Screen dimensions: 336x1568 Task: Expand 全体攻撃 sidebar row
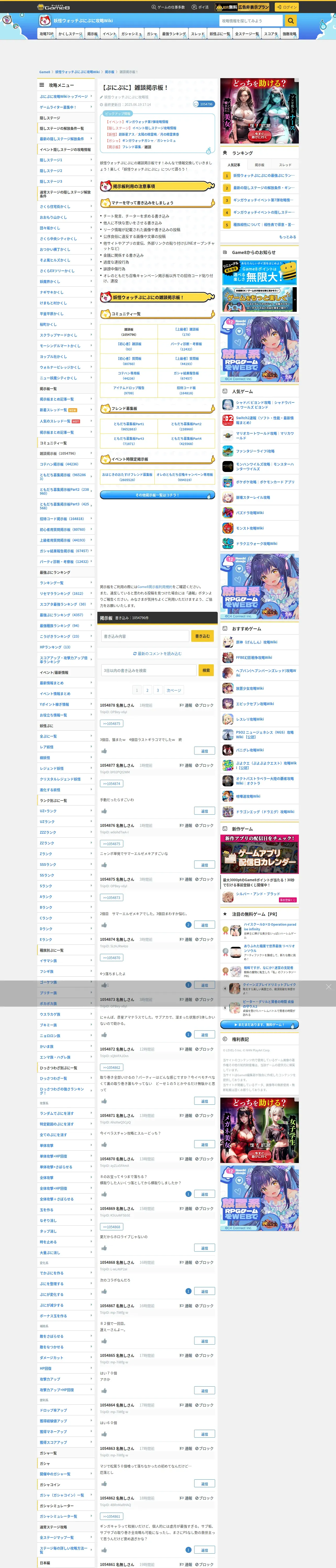[66, 1177]
